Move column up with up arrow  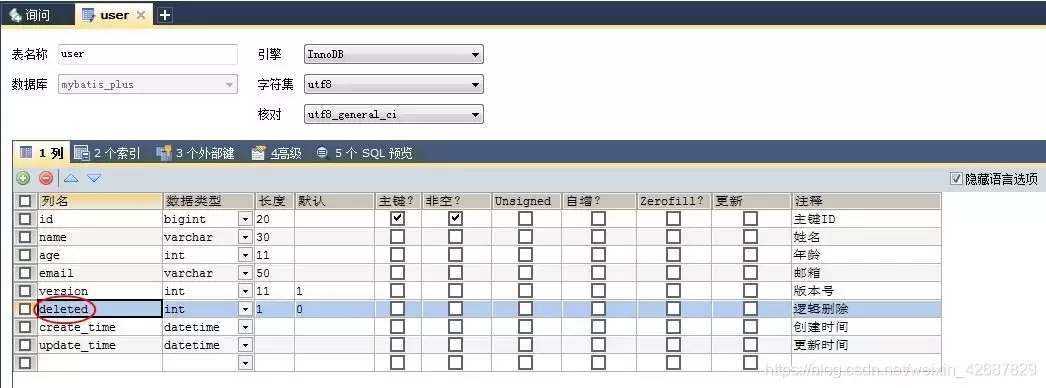(71, 178)
